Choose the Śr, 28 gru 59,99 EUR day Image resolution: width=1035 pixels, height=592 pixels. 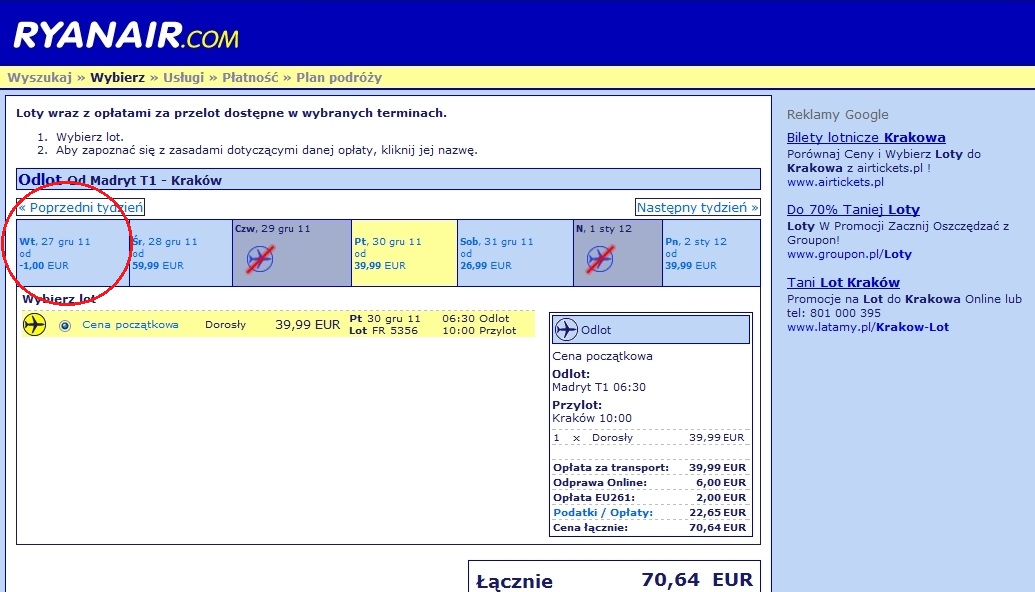(x=181, y=253)
